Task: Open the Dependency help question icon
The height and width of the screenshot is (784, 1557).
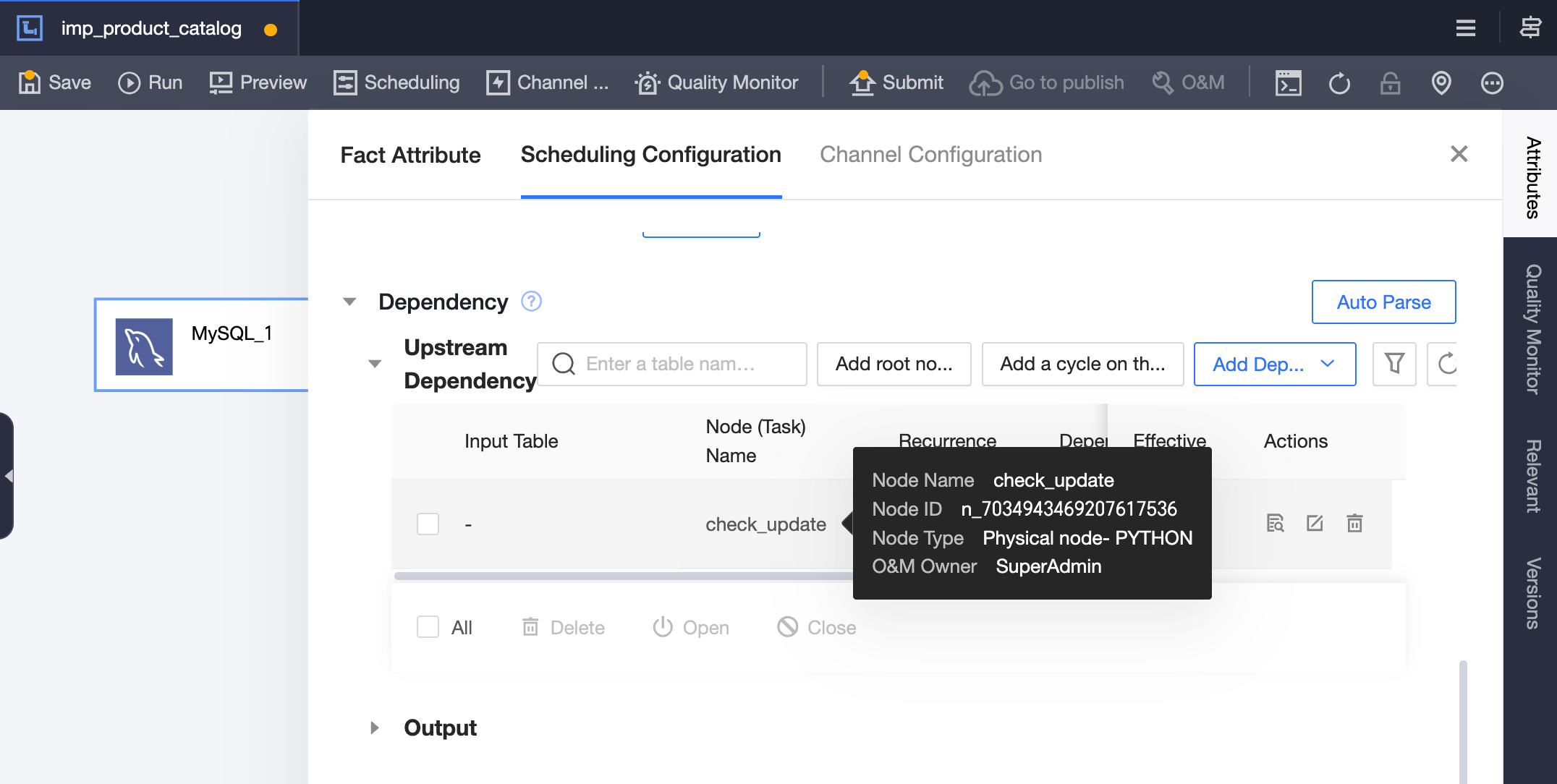Action: coord(532,301)
